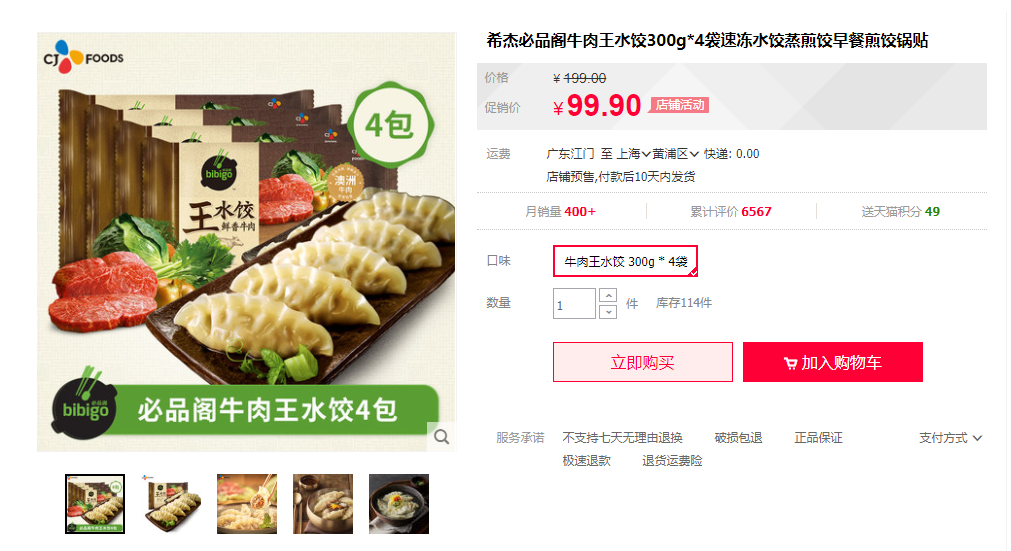Screen dimensions: 1011x551
Task: Click the 加入购物车 add to cart button
Action: 833,362
